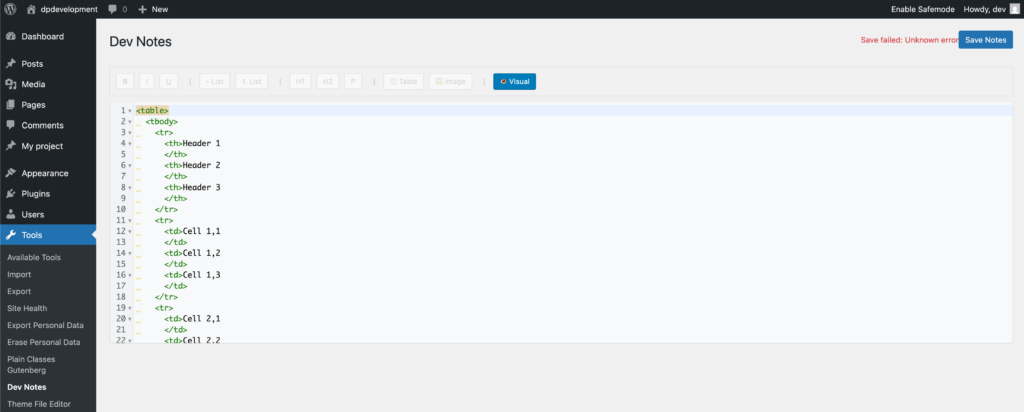Collapse the Cell 1,1 fold on line 12
Image resolution: width=1024 pixels, height=412 pixels.
[x=130, y=231]
